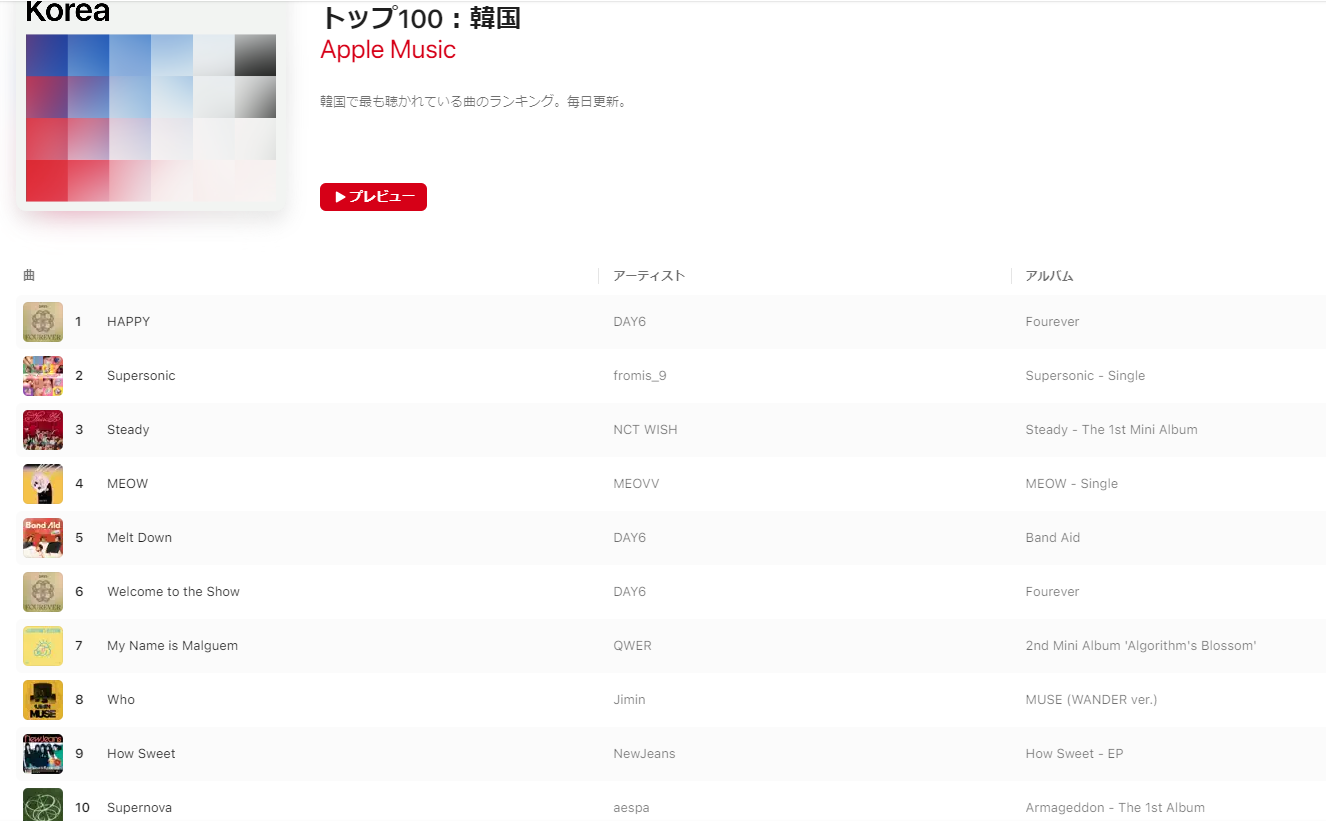Select the song title Steady
1326x821 pixels.
pyautogui.click(x=128, y=430)
